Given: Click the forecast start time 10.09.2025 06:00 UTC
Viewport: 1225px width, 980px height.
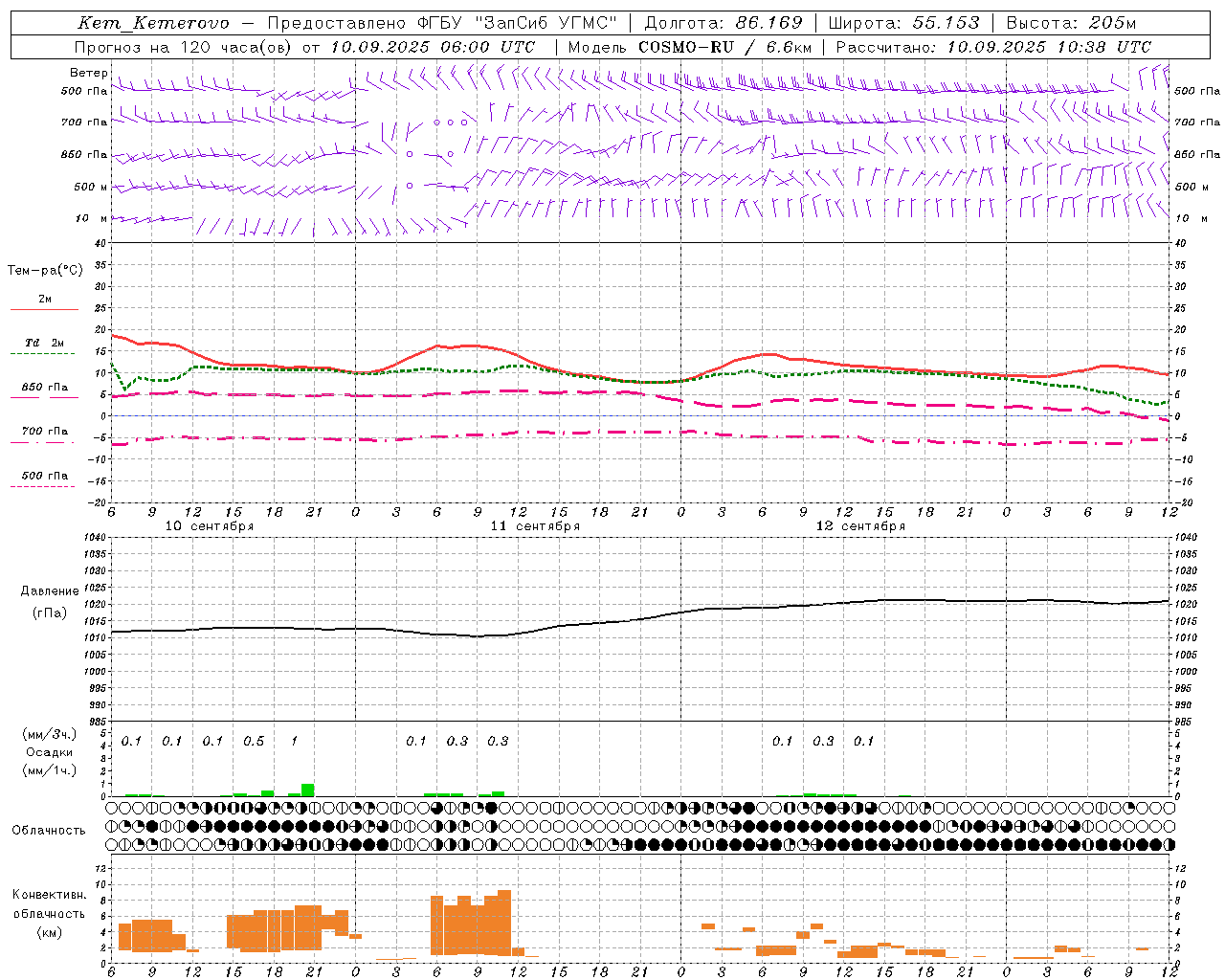Looking at the screenshot, I should [x=433, y=47].
